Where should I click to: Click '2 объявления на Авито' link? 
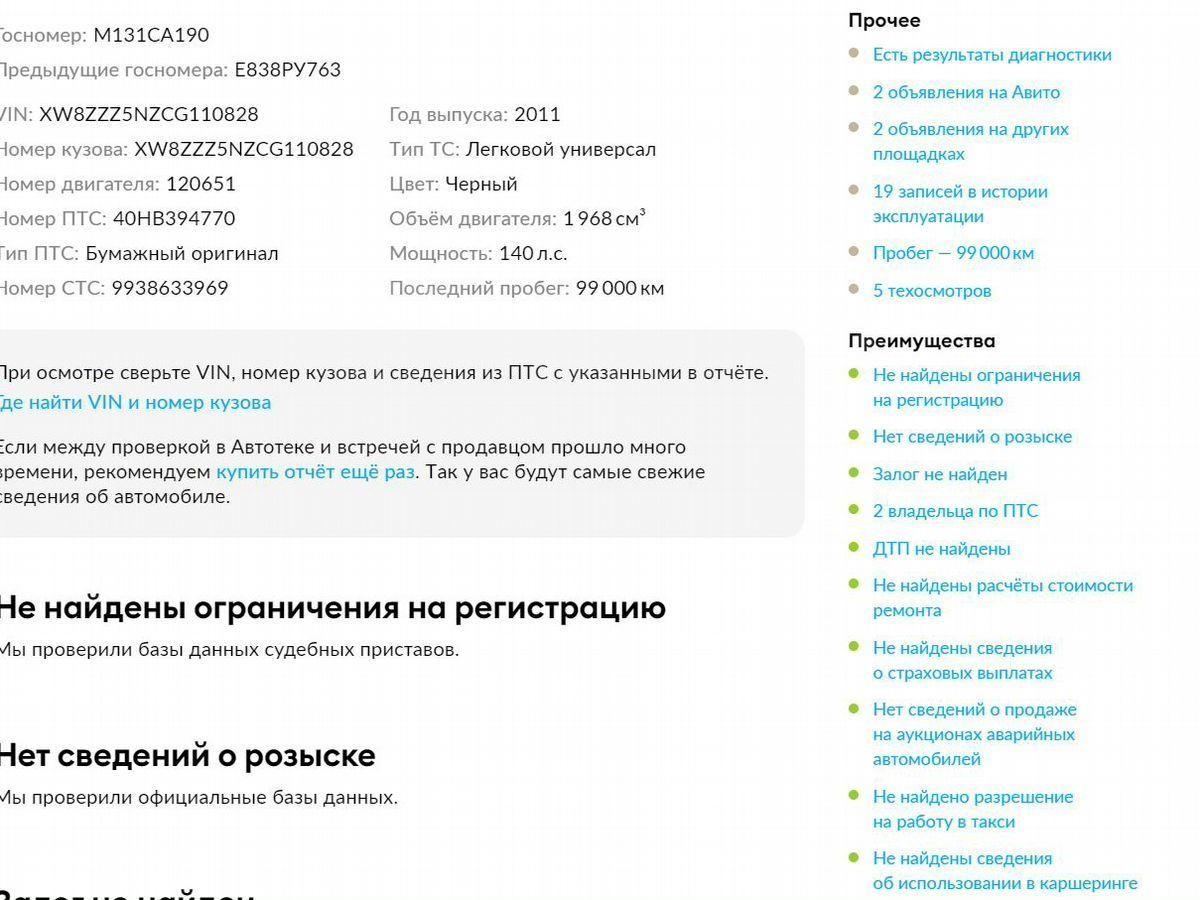click(965, 92)
